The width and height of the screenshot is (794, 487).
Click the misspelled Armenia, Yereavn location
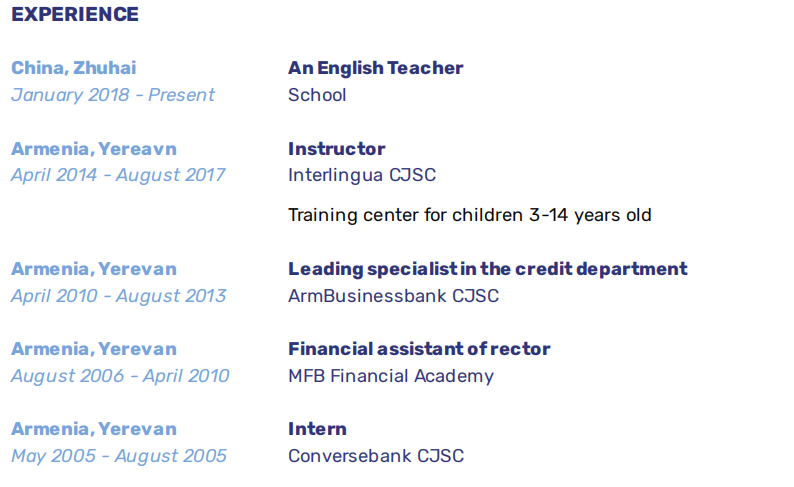coord(94,149)
